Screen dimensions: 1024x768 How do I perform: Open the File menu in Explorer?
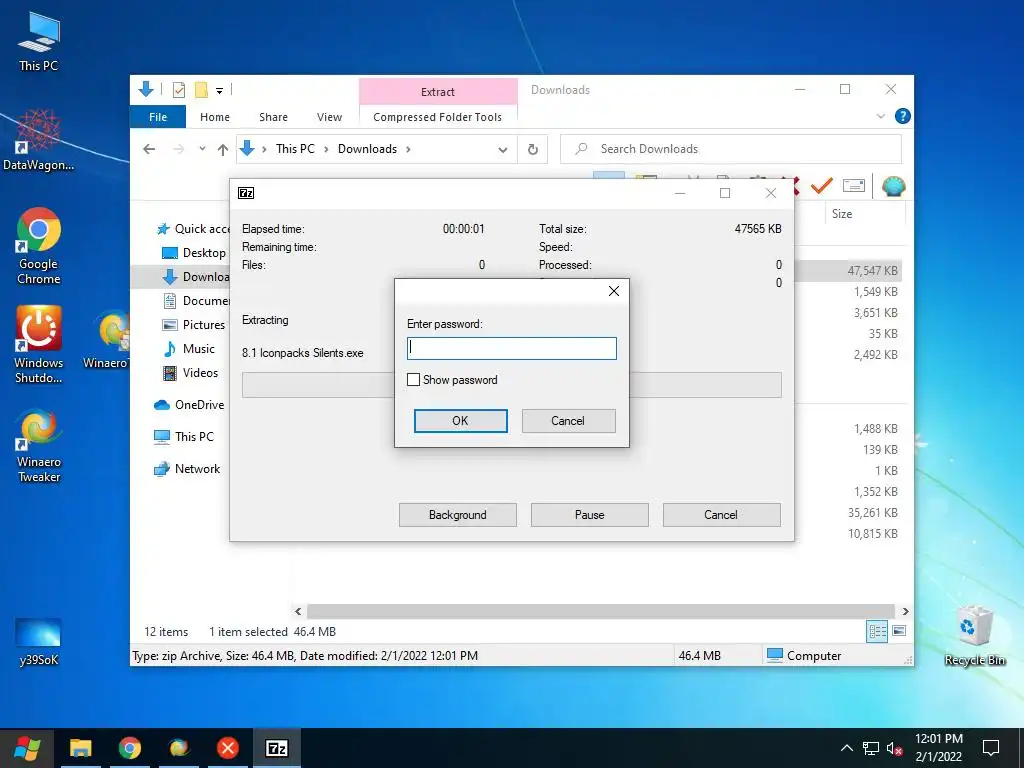point(158,117)
